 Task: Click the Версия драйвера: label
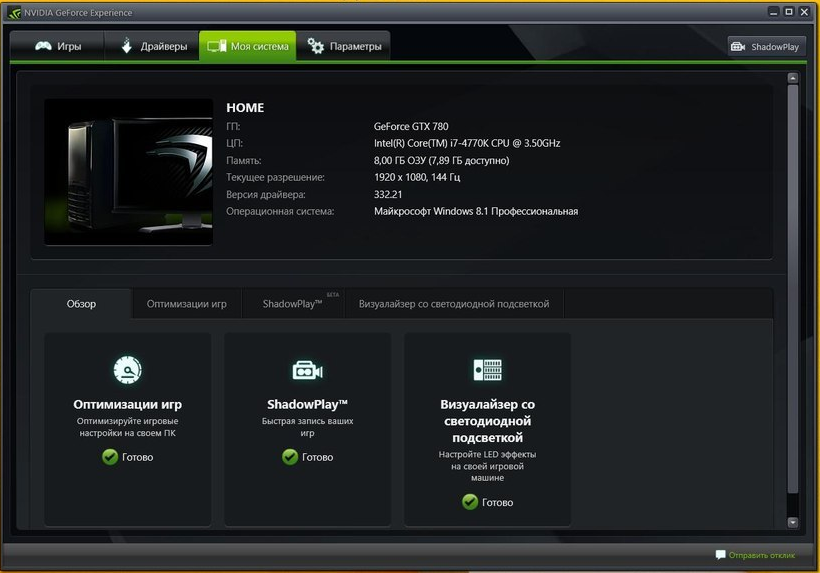266,194
